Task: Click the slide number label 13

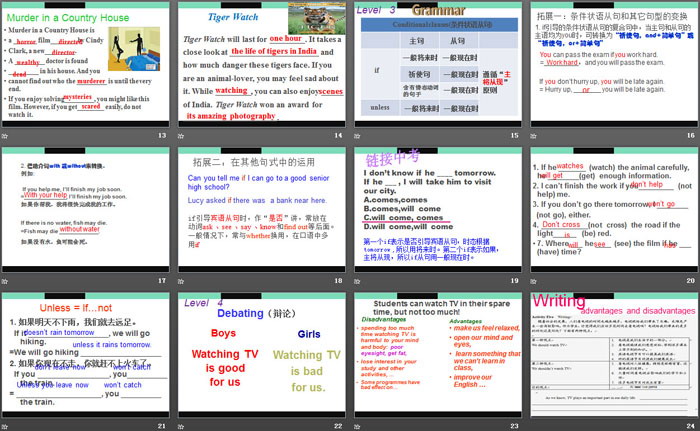Action: (162, 135)
